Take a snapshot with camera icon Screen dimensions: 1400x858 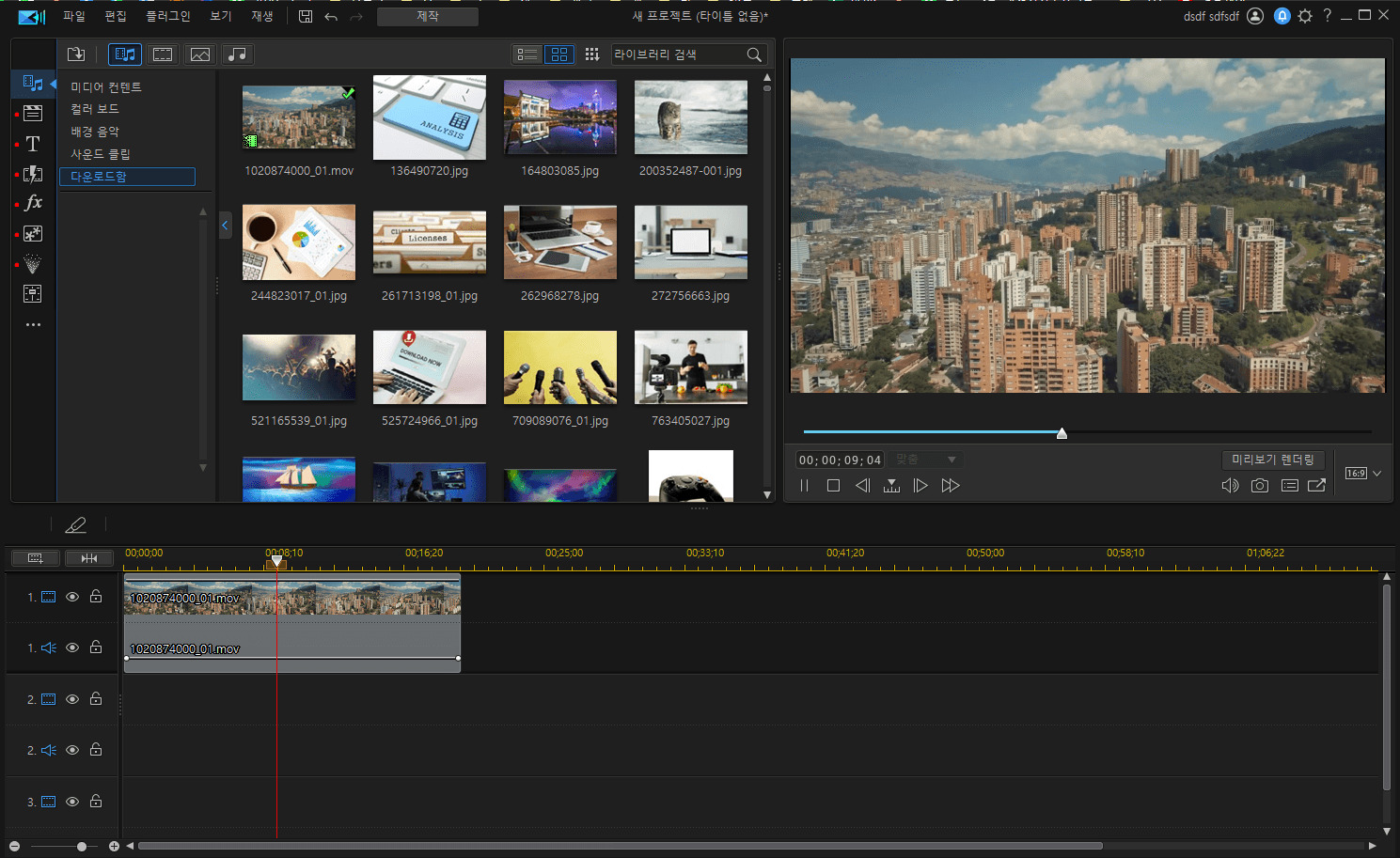pyautogui.click(x=1260, y=486)
